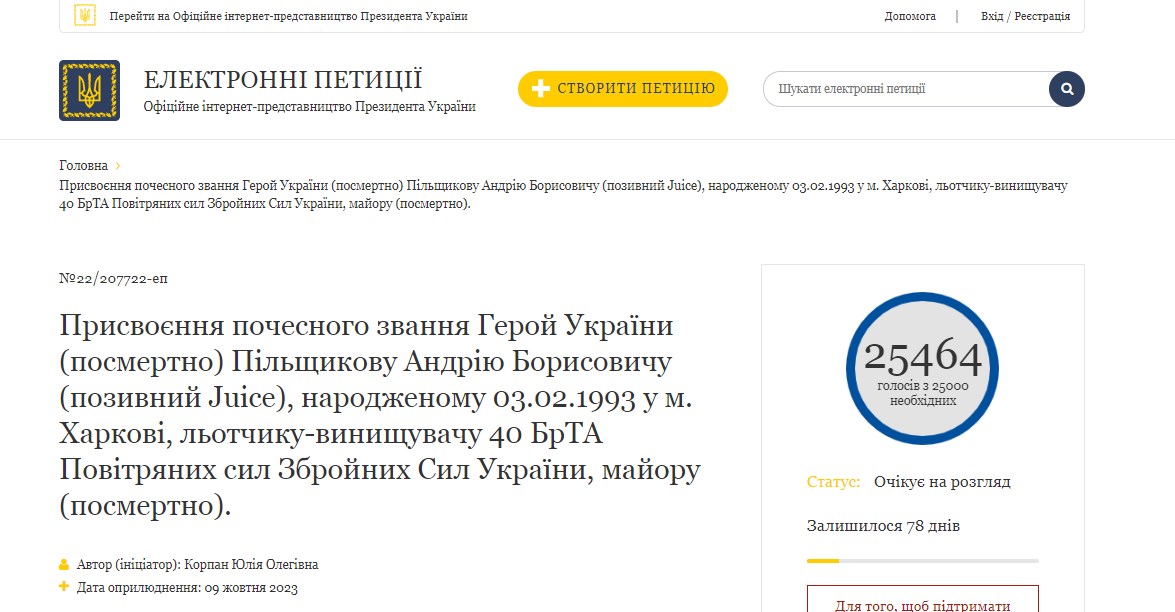Click the plus icon on СТВОРИТИ ПЕТИЦІЮ button

click(x=540, y=89)
